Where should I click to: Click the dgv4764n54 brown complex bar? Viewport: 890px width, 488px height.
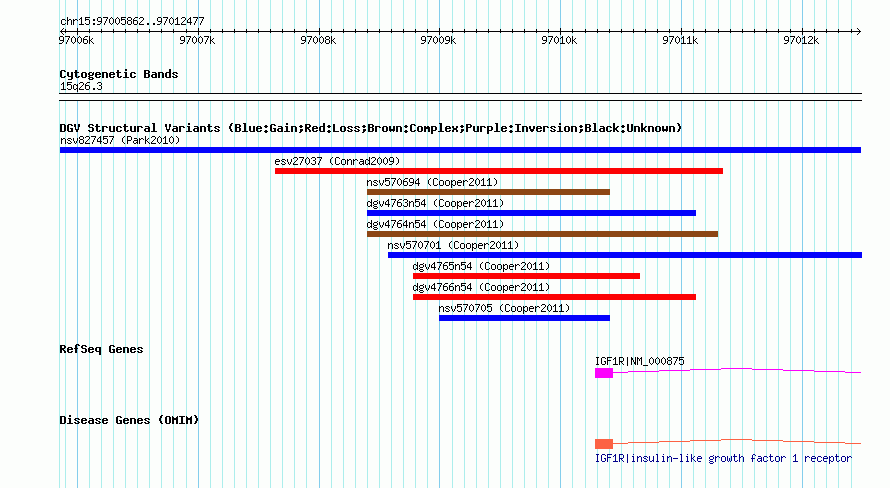coord(542,234)
